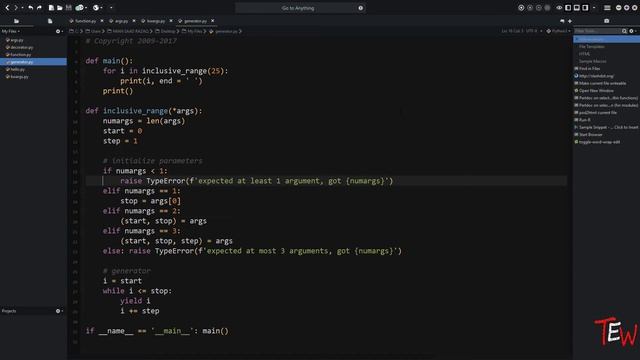This screenshot has width=640, height=360.
Task: Open the globe preview dropdown arrow
Action: point(102,8)
